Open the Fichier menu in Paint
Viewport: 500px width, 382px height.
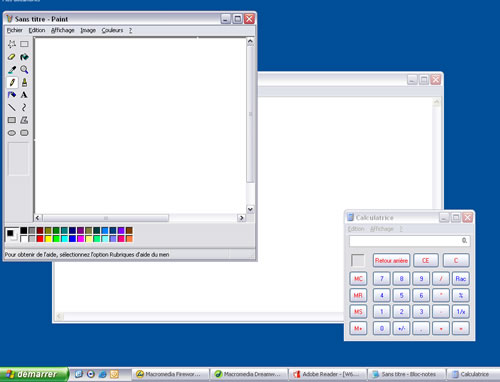tap(15, 30)
